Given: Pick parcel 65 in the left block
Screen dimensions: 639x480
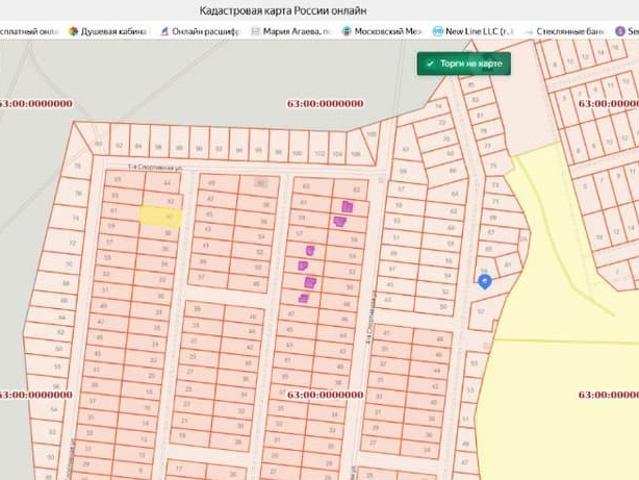Looking at the screenshot, I should click(116, 180).
